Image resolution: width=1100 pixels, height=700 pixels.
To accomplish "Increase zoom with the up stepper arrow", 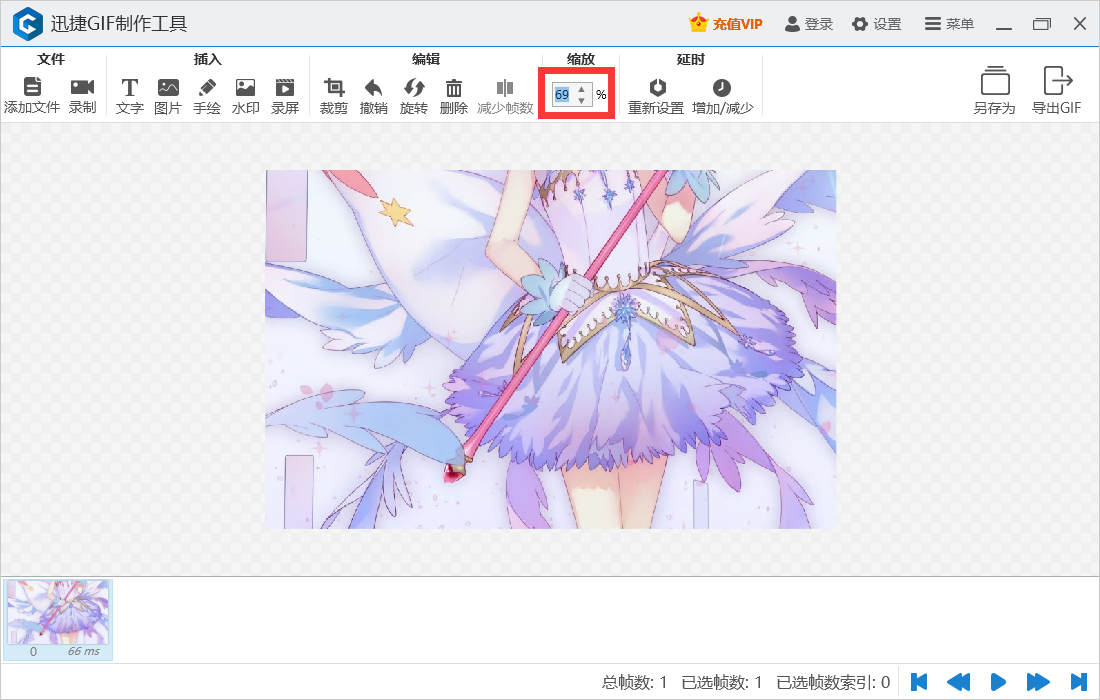I will click(x=582, y=89).
